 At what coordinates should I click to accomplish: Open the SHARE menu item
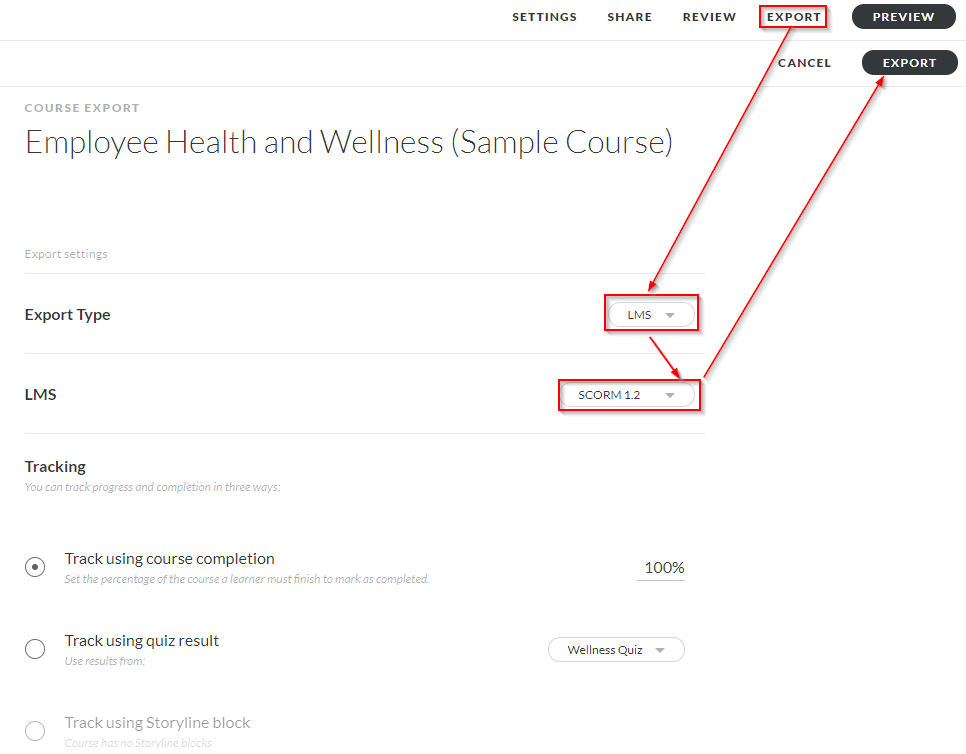click(x=629, y=16)
